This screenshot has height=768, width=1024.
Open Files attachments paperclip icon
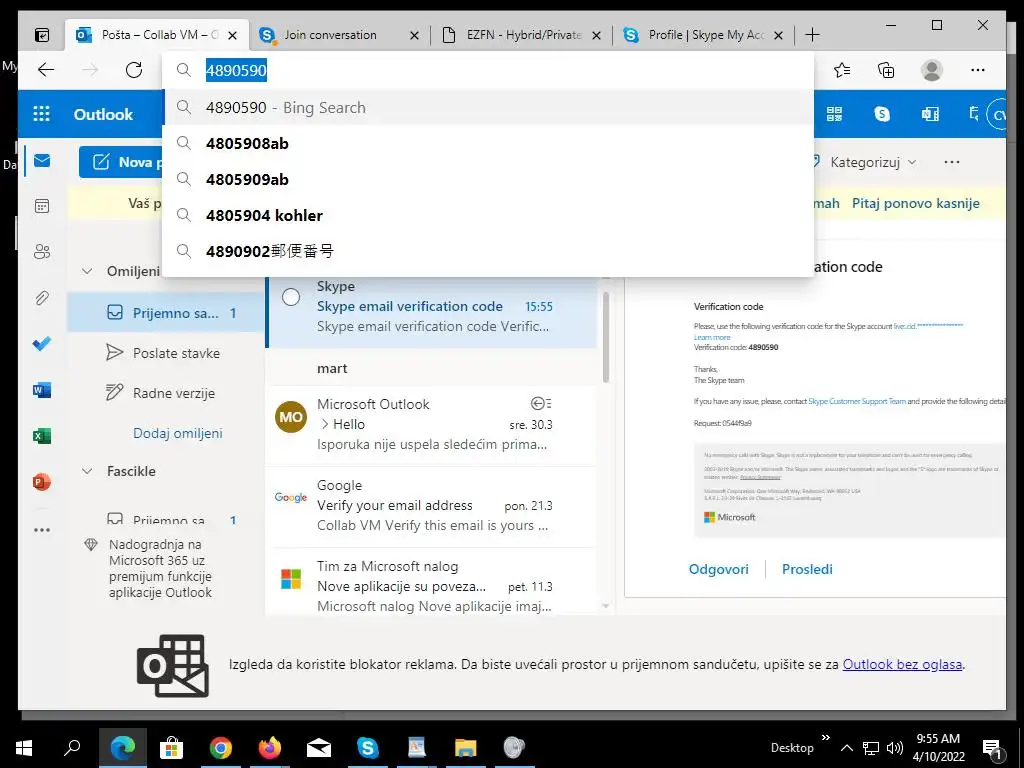[42, 298]
